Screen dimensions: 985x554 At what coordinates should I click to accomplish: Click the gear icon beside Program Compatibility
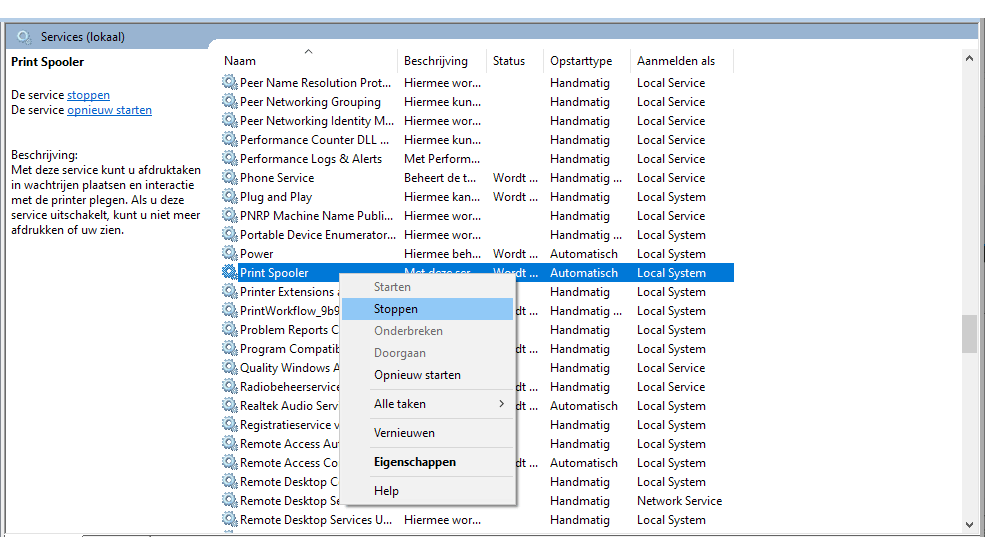pos(229,348)
